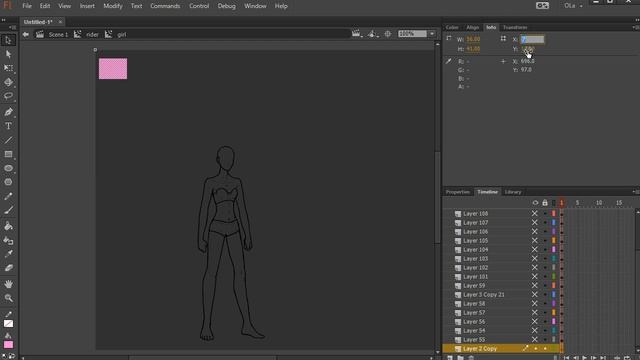
Task: Toggle lock on Layer 106
Action: (x=545, y=232)
